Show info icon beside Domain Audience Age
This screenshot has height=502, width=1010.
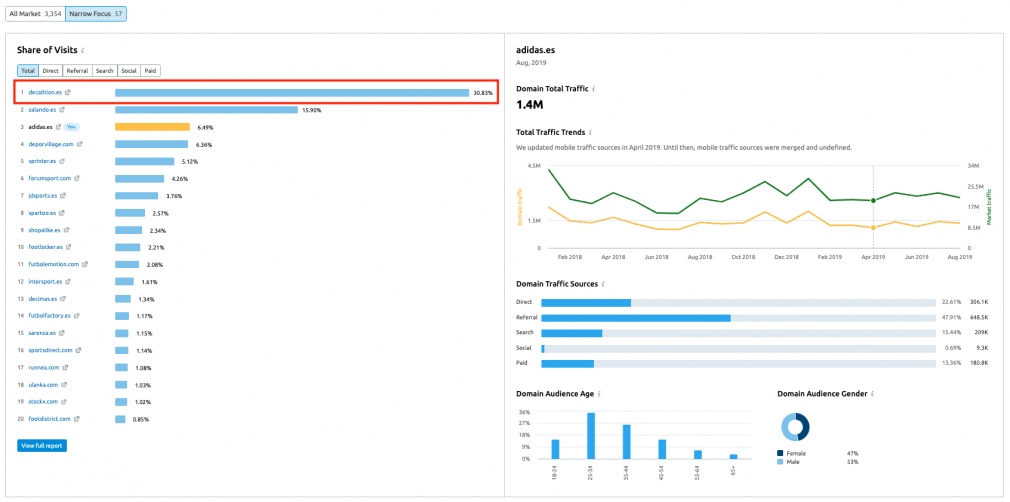click(x=599, y=393)
